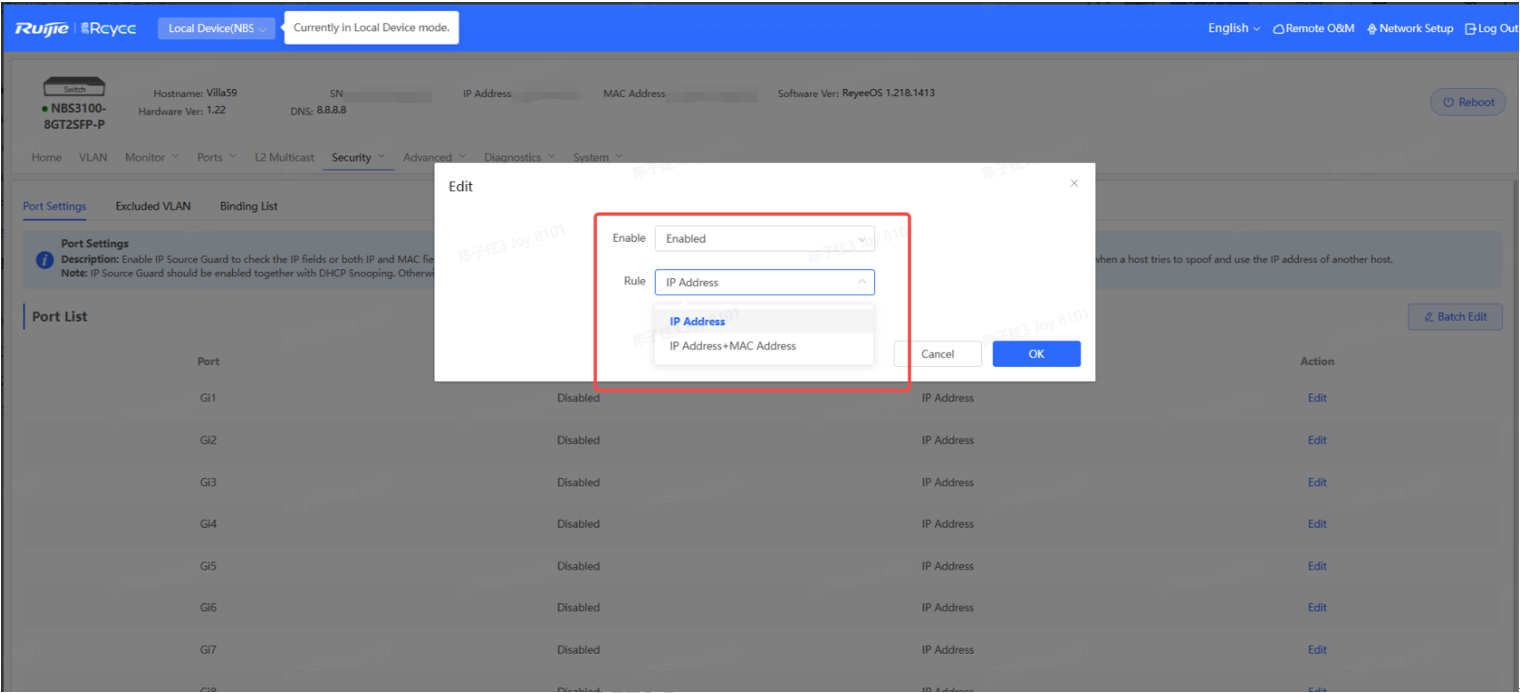Click the model name NBS3100-8GT2SFP-P
The width and height of the screenshot is (1520, 693).
78,116
